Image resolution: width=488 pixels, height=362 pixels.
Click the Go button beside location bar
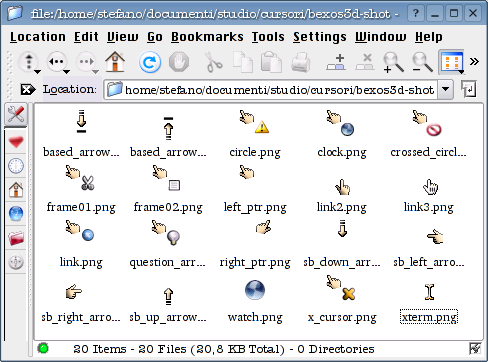pyautogui.click(x=469, y=89)
